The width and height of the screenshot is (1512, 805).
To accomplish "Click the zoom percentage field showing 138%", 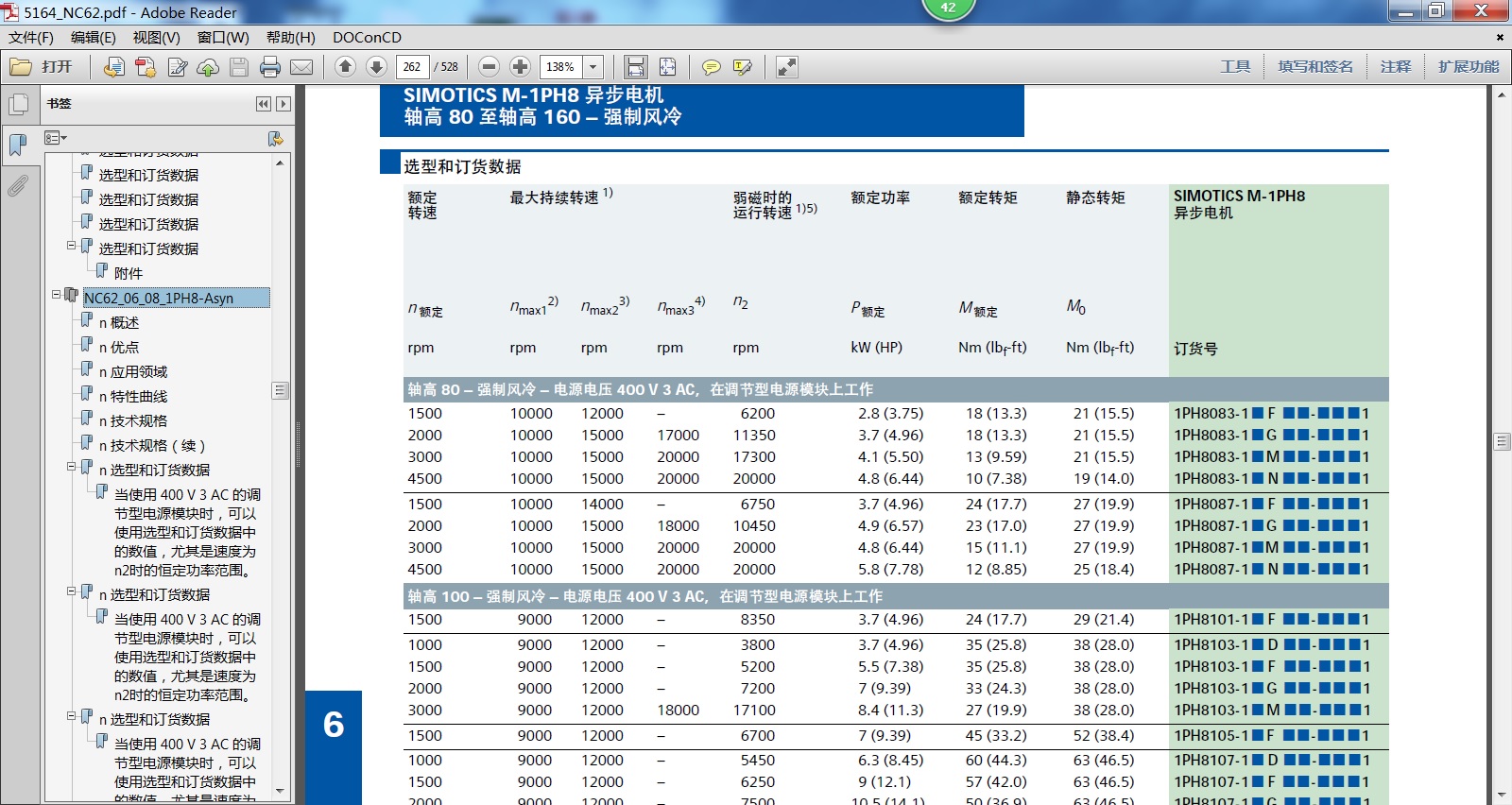I will click(x=561, y=67).
